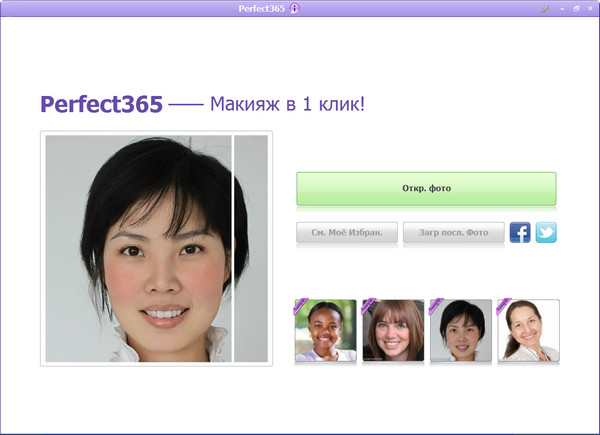600x435 pixels.
Task: Click the Загр посл. Фото button
Action: pyautogui.click(x=453, y=232)
